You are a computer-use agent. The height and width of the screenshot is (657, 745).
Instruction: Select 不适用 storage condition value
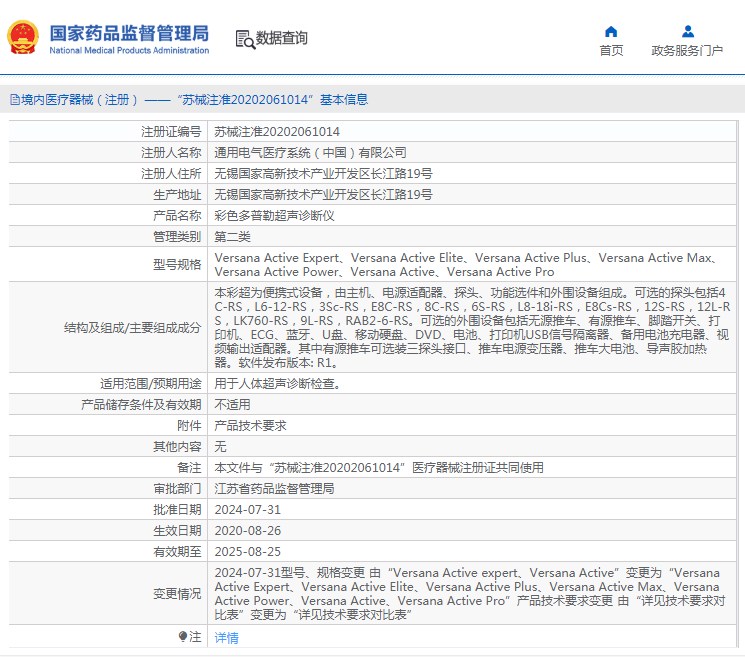pos(232,404)
